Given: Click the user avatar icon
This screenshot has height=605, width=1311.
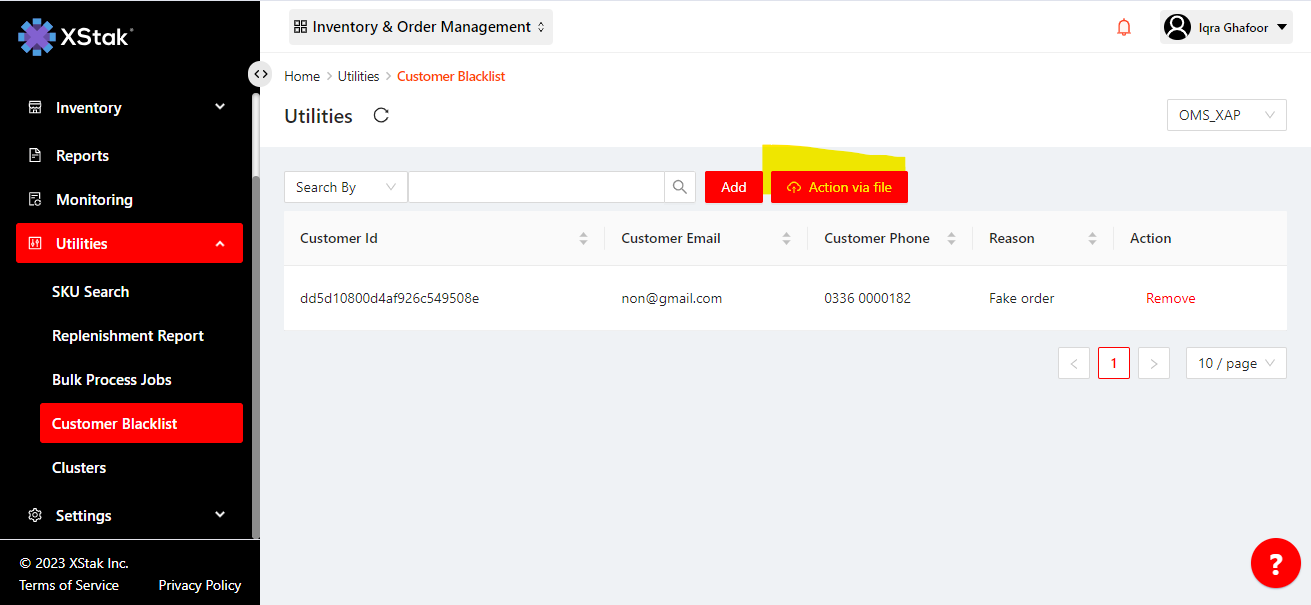Looking at the screenshot, I should (1178, 28).
